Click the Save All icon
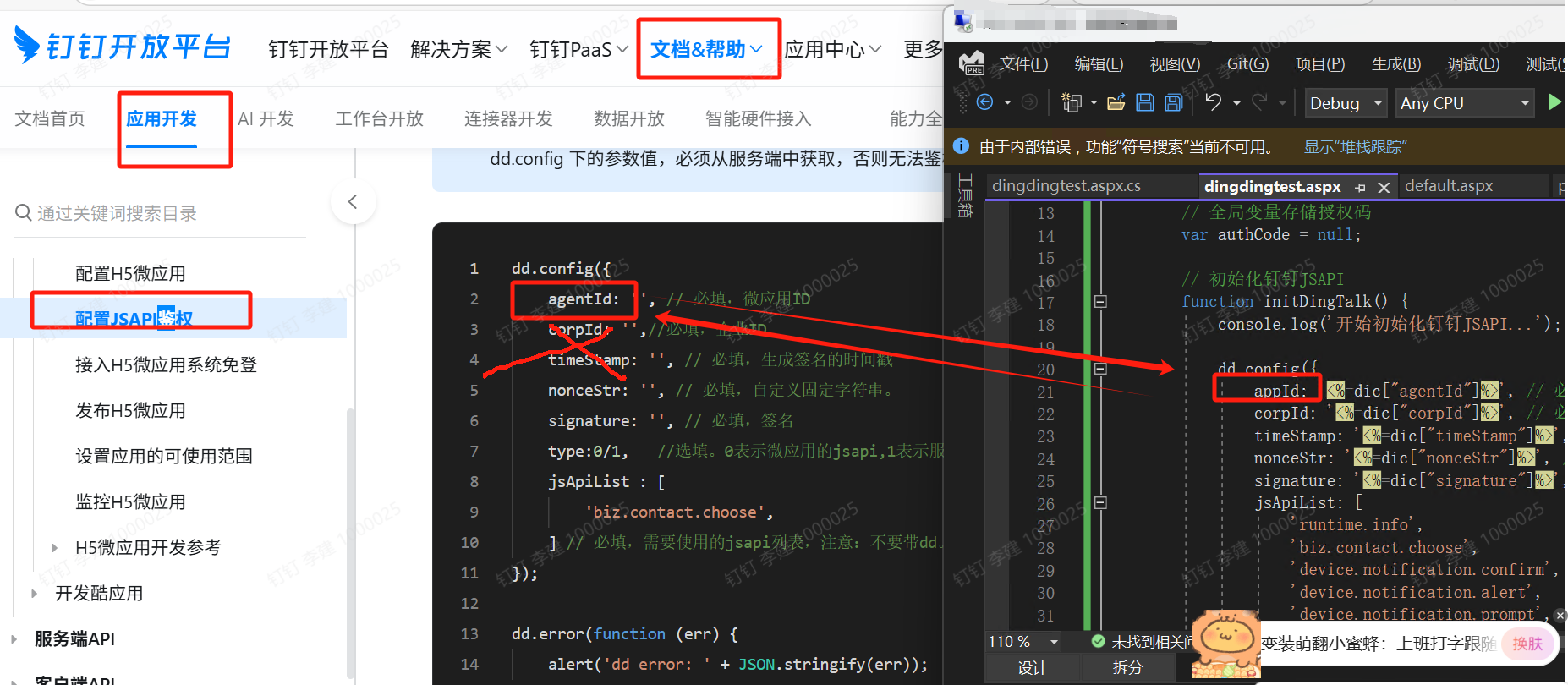1568x685 pixels. click(1174, 102)
